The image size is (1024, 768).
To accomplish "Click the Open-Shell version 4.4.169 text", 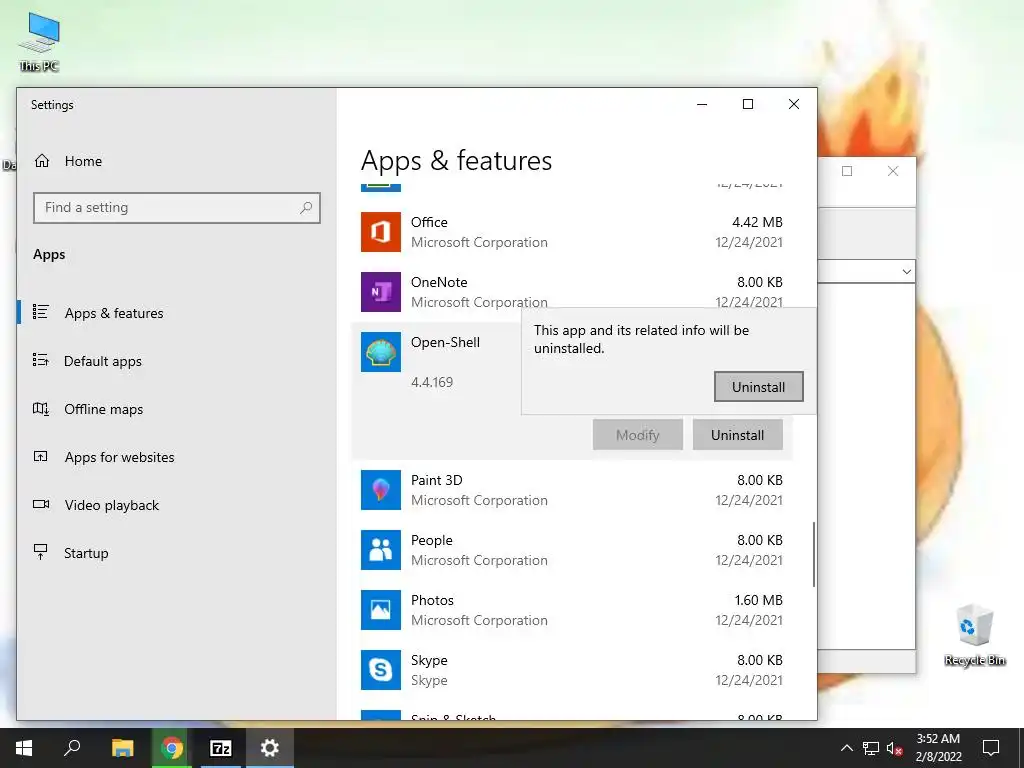I will coord(432,382).
